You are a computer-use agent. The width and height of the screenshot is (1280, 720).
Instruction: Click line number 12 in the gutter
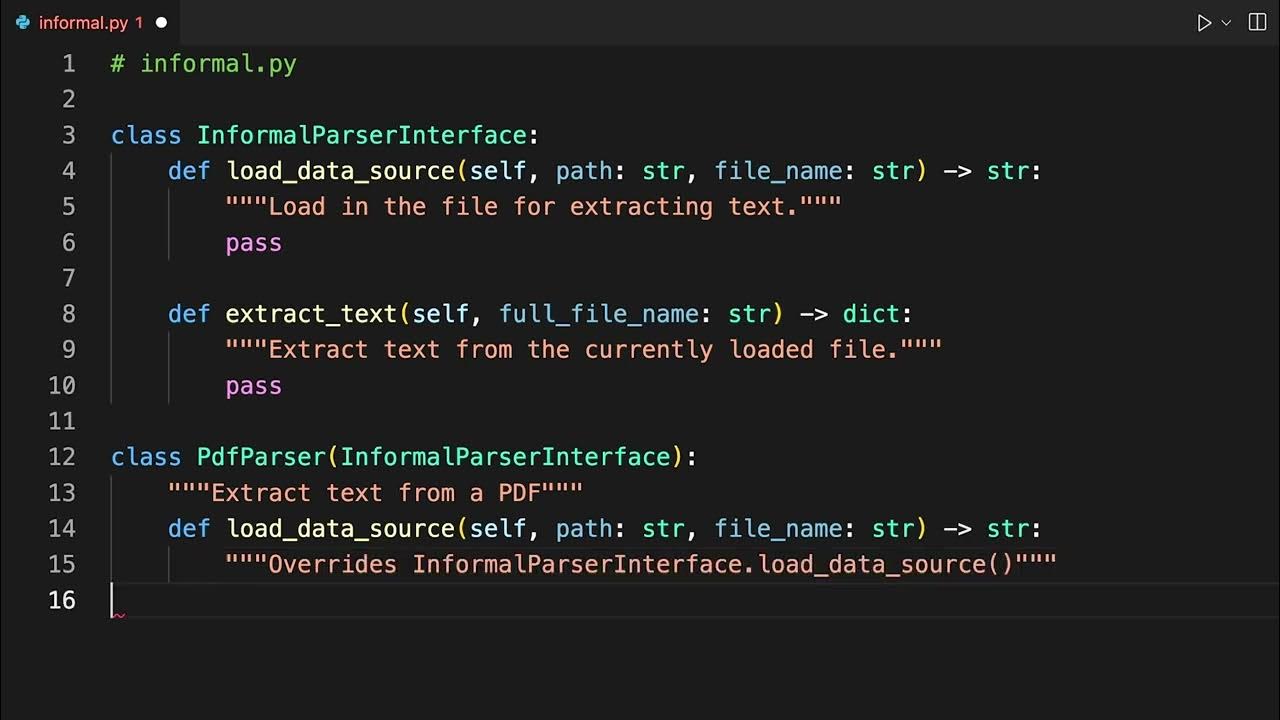point(62,457)
